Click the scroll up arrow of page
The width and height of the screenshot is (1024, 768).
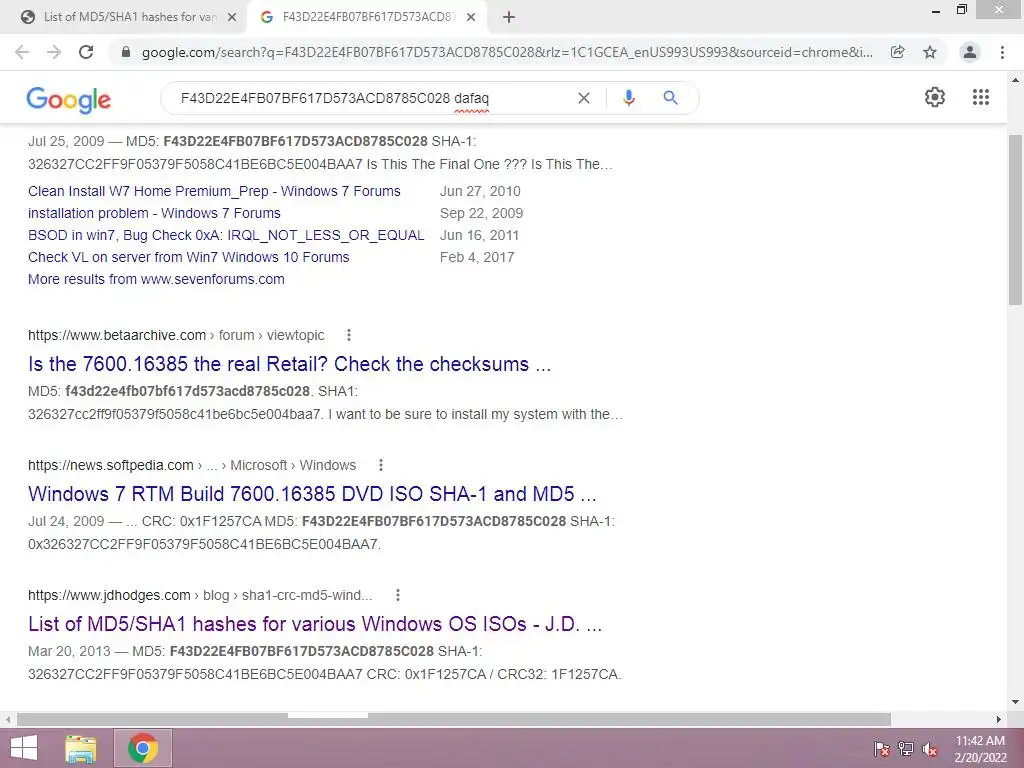point(1016,80)
